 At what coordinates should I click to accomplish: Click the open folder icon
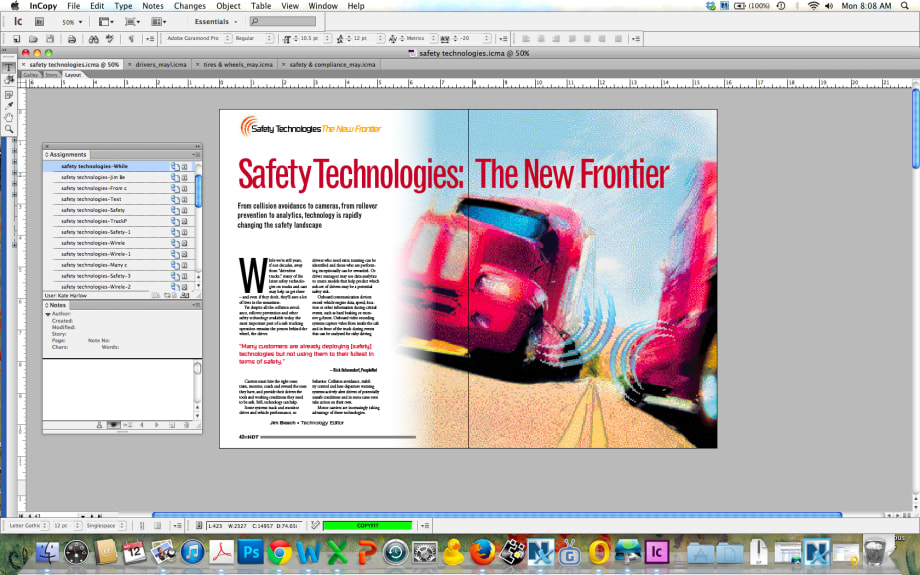pos(33,39)
